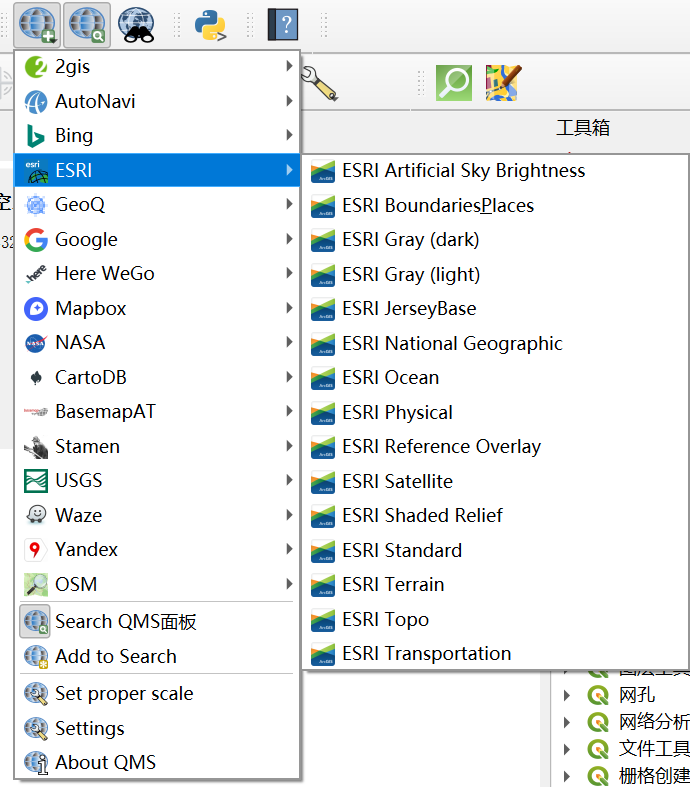The height and width of the screenshot is (787, 690).
Task: Open the USGS submenu
Action: (x=158, y=481)
